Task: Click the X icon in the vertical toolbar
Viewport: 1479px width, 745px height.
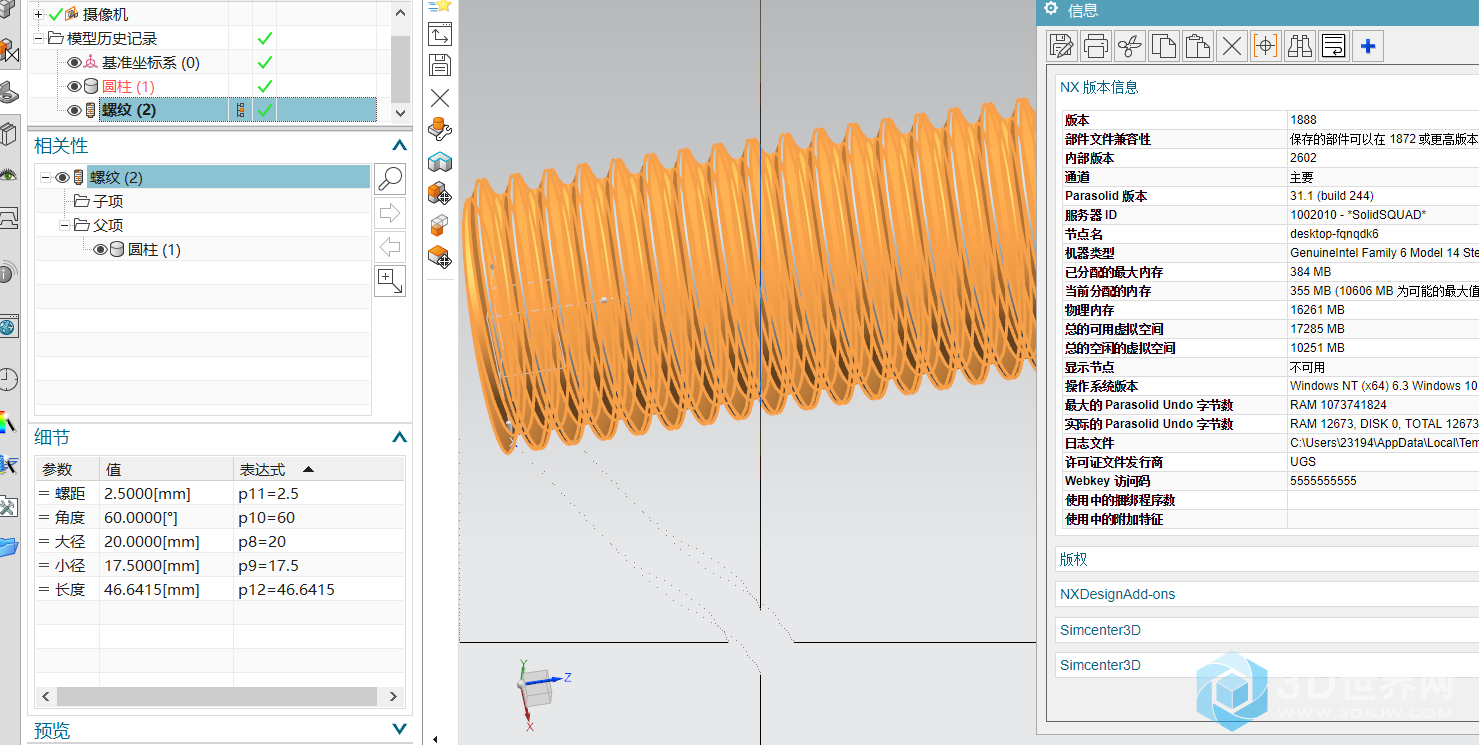Action: (x=440, y=98)
